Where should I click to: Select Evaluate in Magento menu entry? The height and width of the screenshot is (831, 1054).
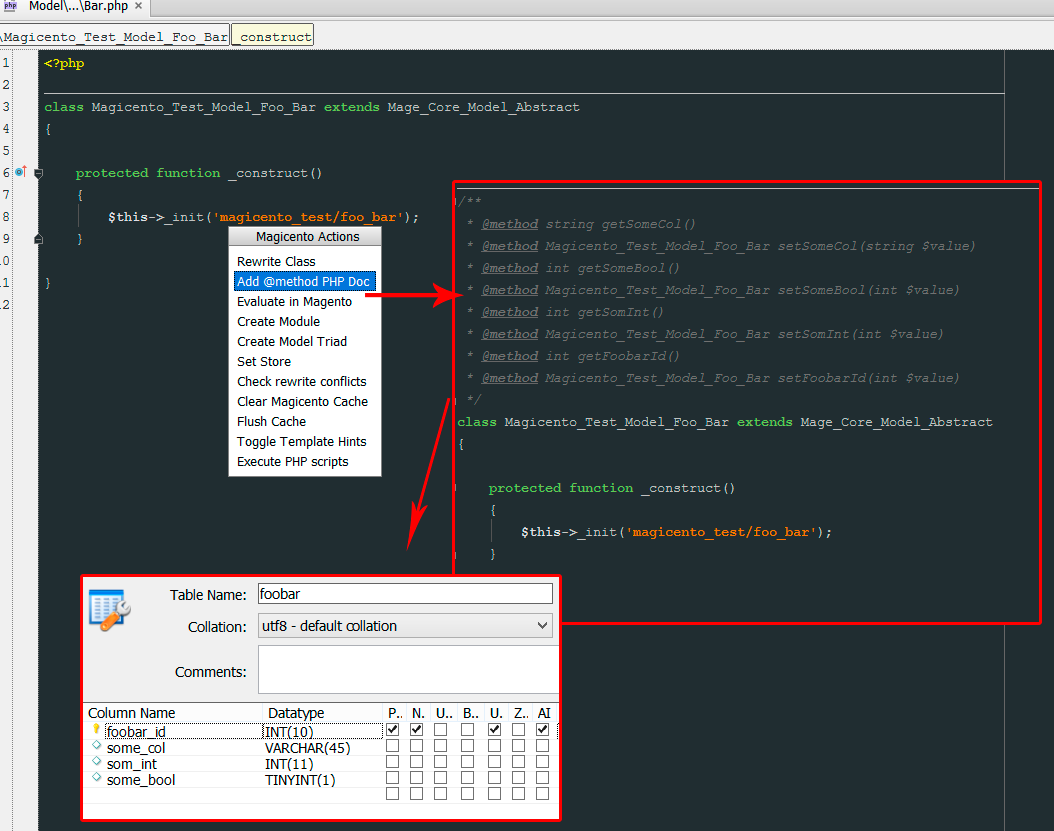[x=305, y=302]
